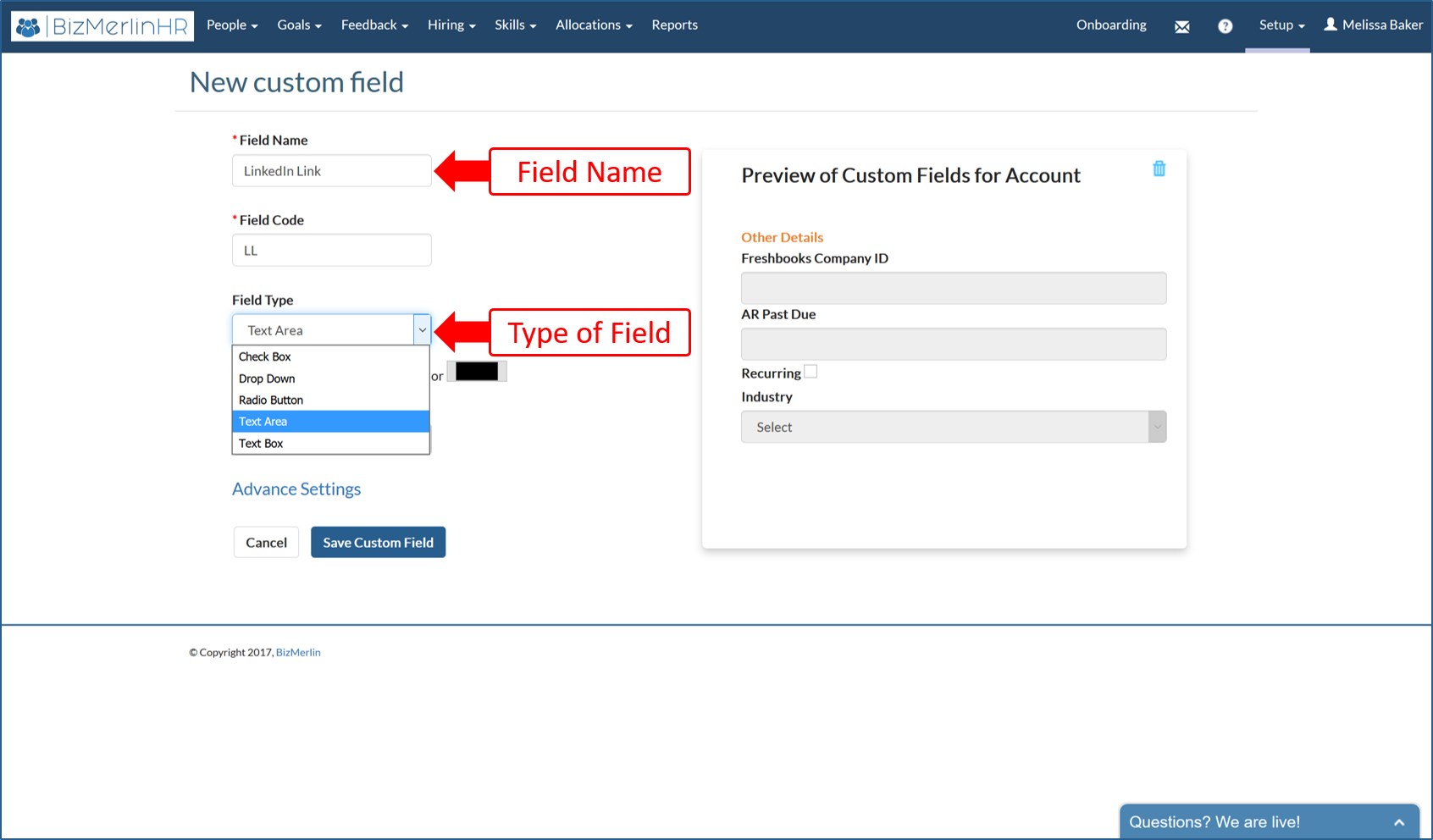Image resolution: width=1433 pixels, height=840 pixels.
Task: Open the People menu
Action: pos(232,25)
